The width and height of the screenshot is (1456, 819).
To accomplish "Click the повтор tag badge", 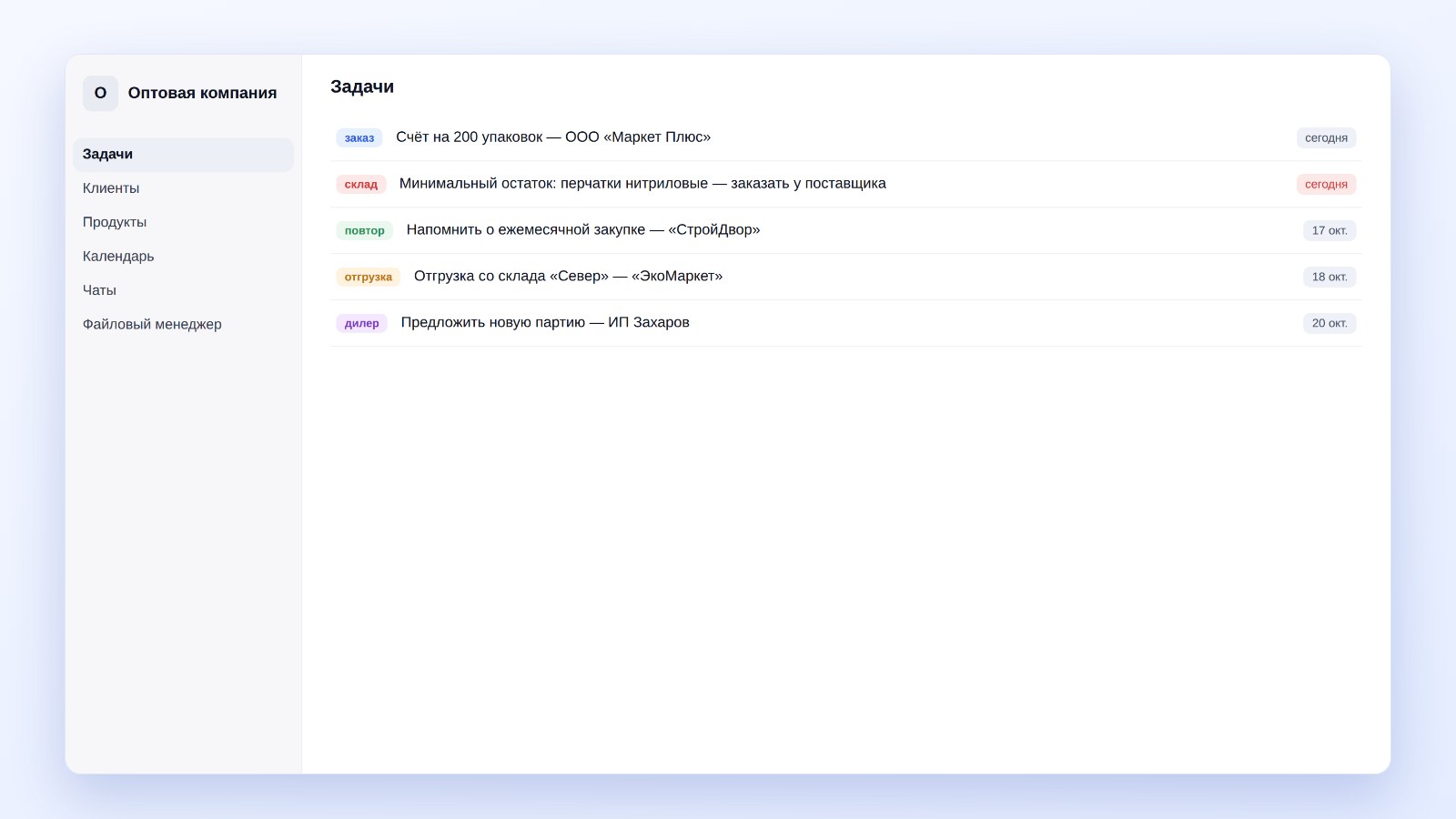I will coord(365,230).
